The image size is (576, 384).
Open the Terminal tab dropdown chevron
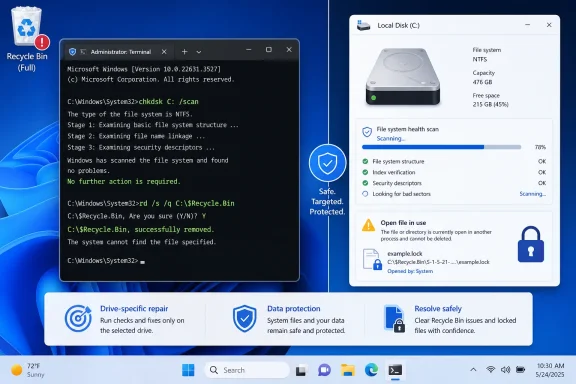point(199,52)
